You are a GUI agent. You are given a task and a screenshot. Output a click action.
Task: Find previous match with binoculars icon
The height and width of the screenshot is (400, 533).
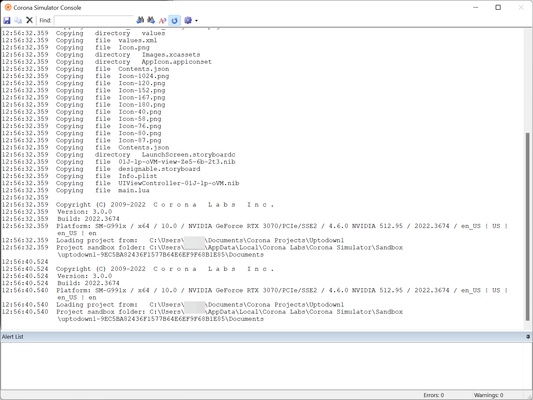click(140, 20)
